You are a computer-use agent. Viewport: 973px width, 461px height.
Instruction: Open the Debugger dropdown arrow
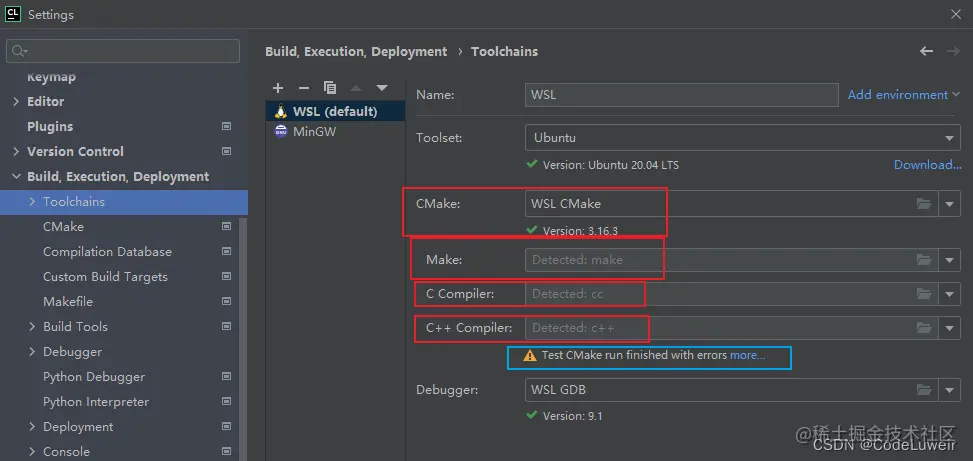(949, 390)
